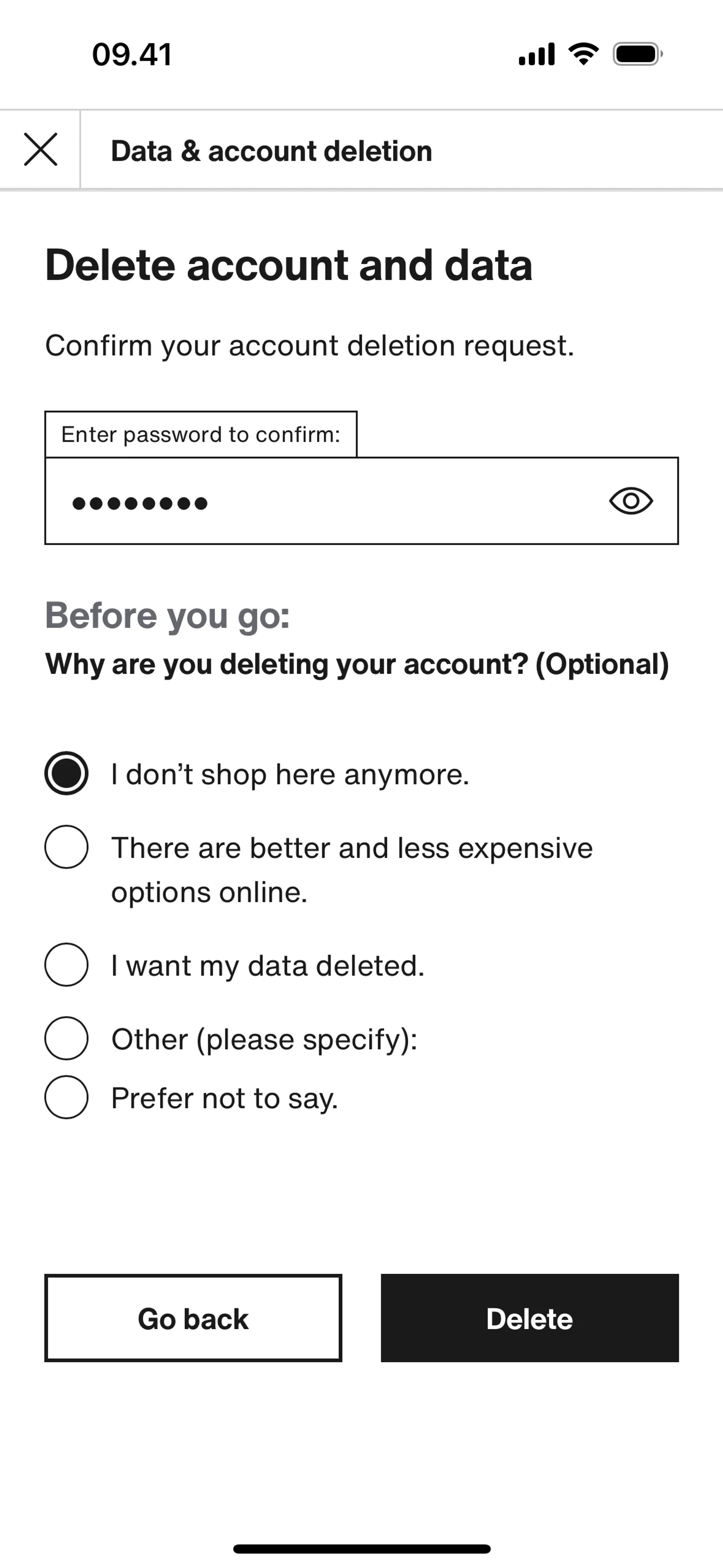Tap the "Delete account and data" heading
Image resolution: width=723 pixels, height=1568 pixels.
pyautogui.click(x=289, y=265)
